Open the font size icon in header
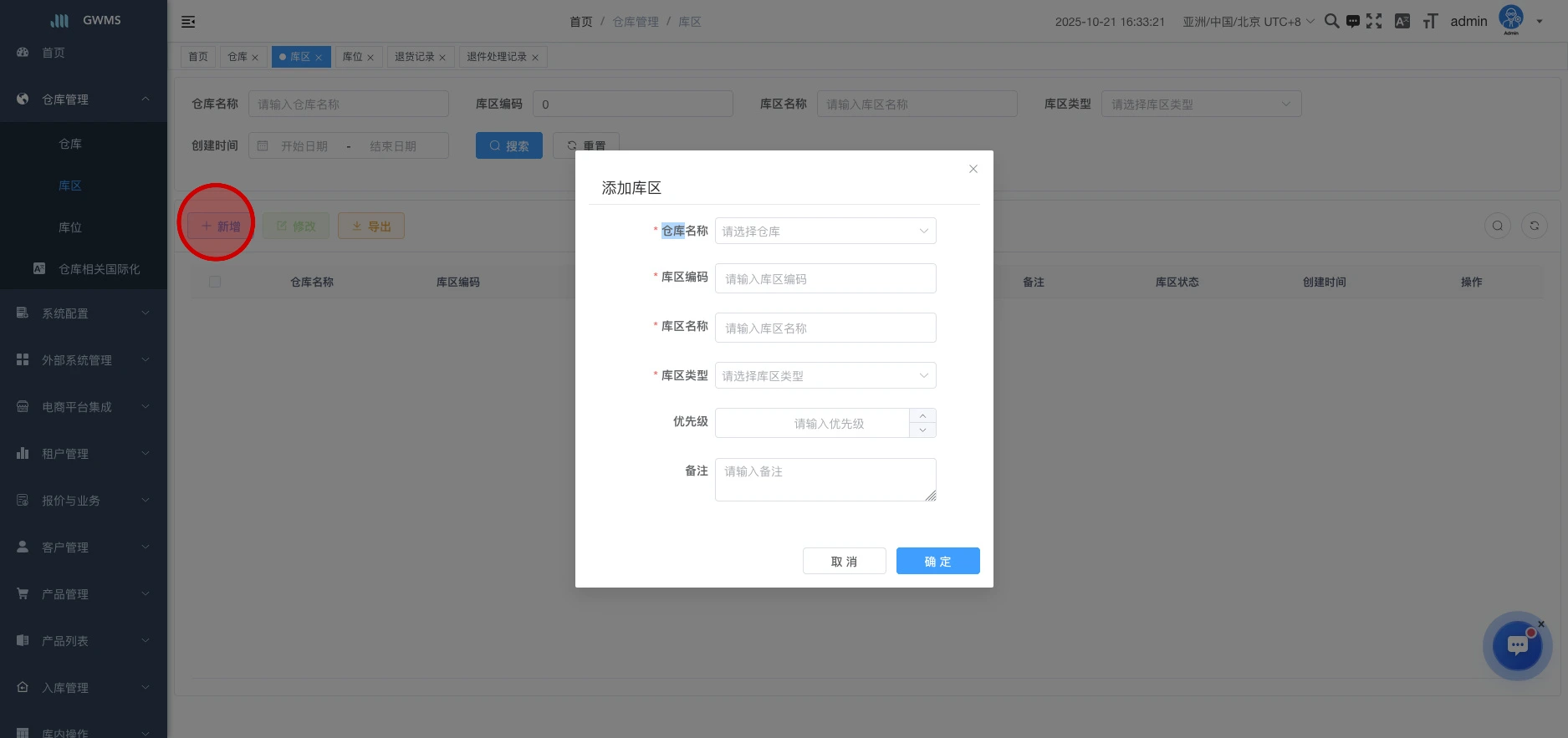 click(x=1430, y=21)
